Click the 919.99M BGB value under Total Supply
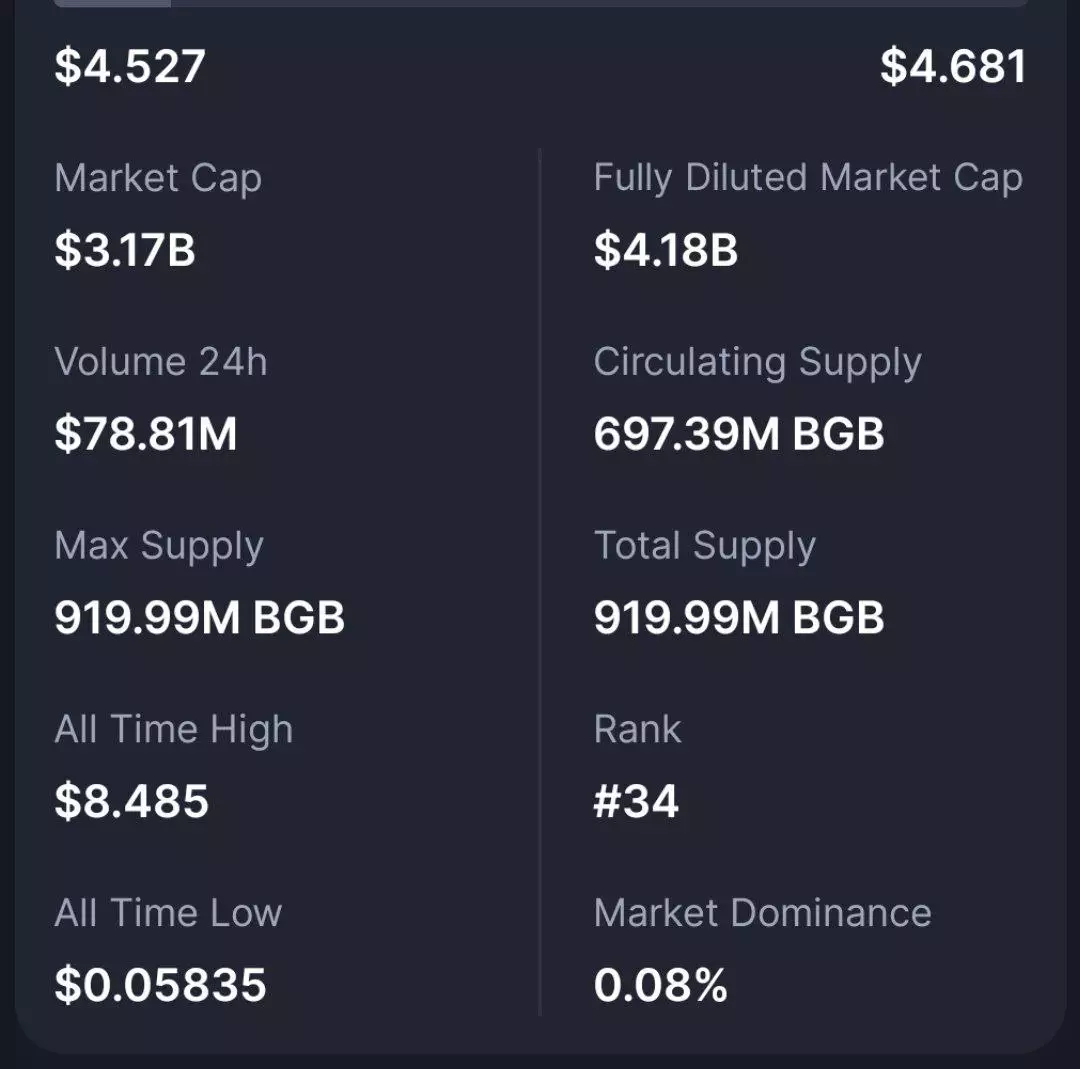1080x1069 pixels. [x=739, y=618]
